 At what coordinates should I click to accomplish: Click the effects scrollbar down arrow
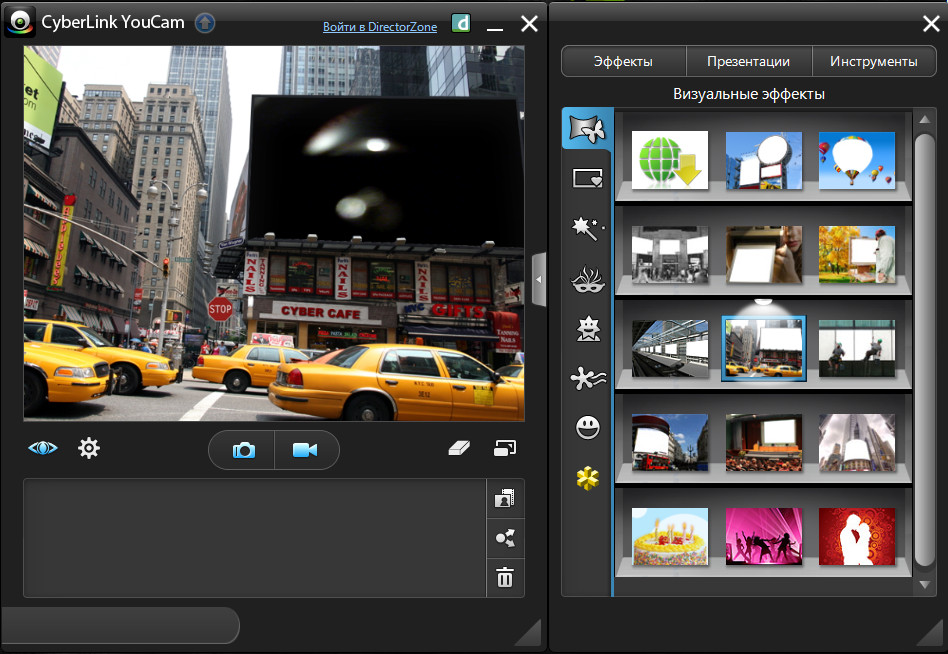point(924,584)
